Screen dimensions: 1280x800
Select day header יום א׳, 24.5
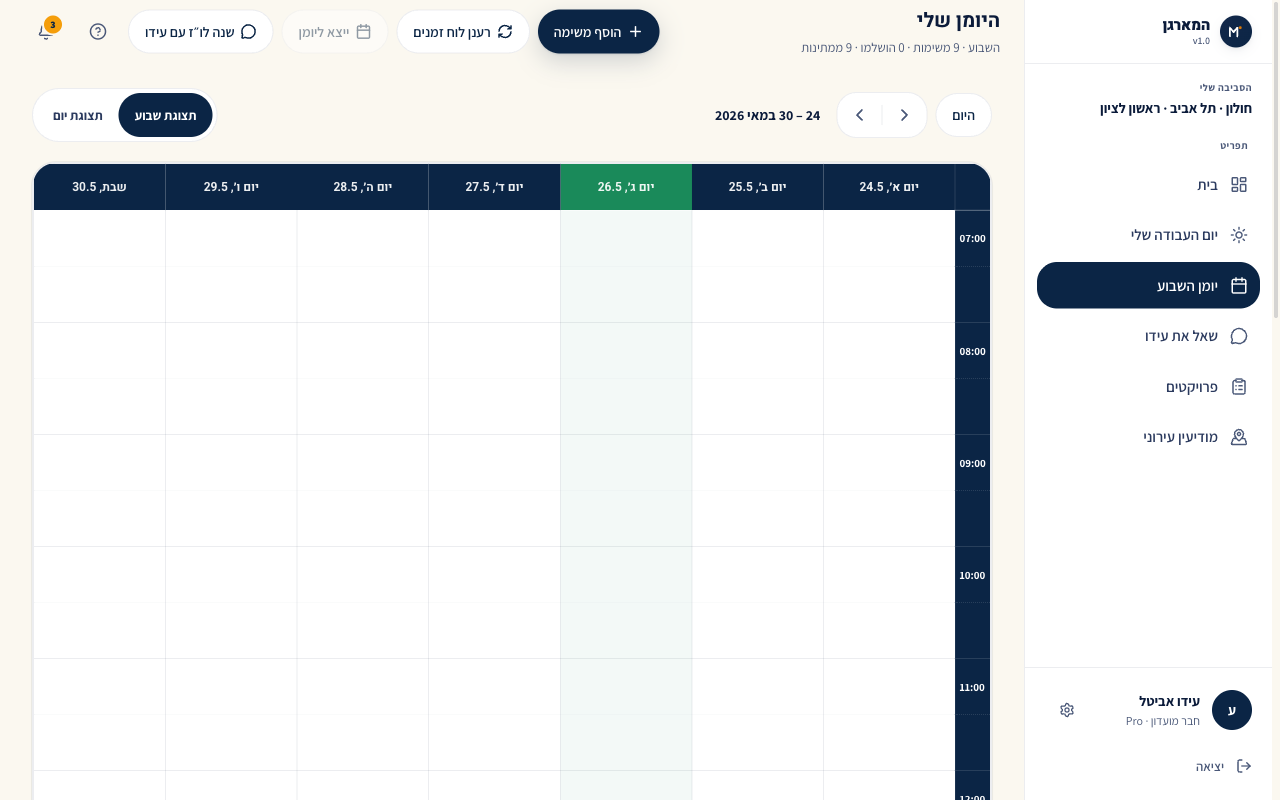click(889, 187)
